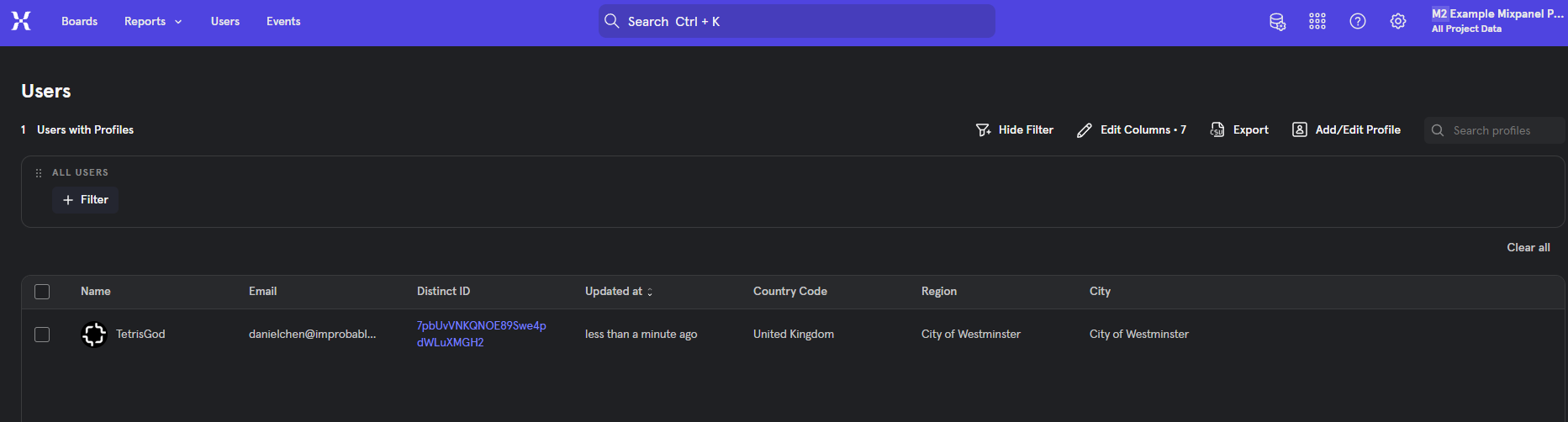This screenshot has height=422, width=1568.
Task: Go to the Boards tab
Action: (79, 22)
